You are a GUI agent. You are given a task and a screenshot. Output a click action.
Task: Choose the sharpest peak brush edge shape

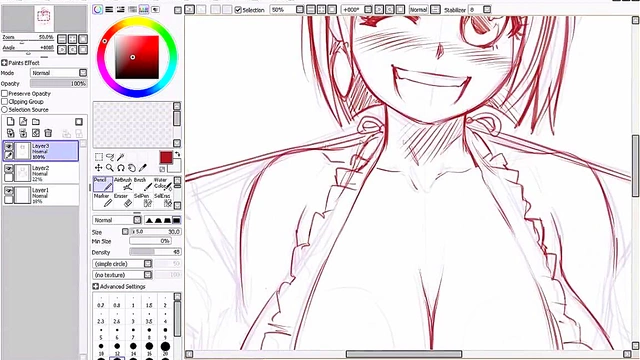[149, 220]
